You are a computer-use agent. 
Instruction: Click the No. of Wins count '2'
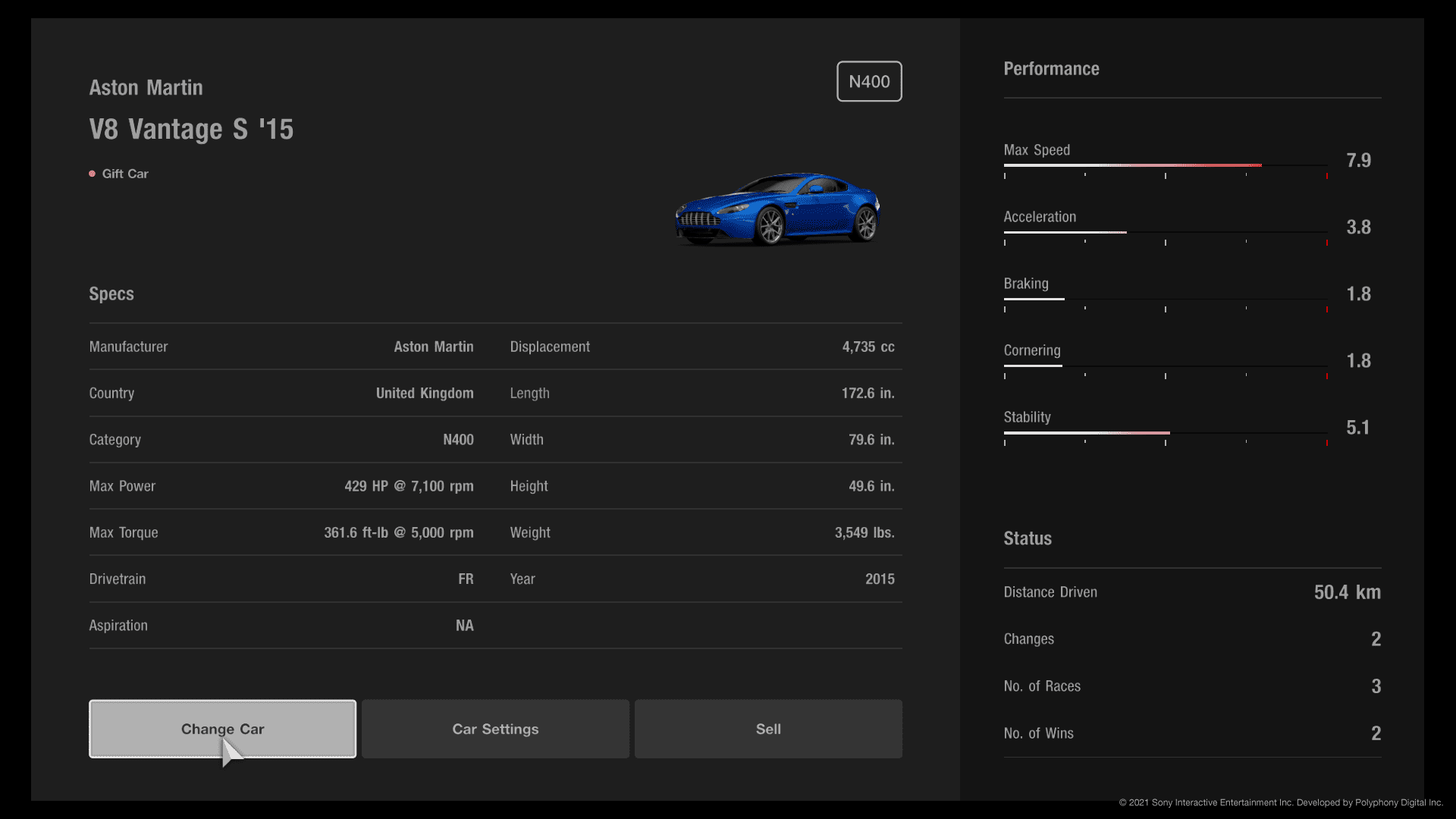click(1376, 733)
